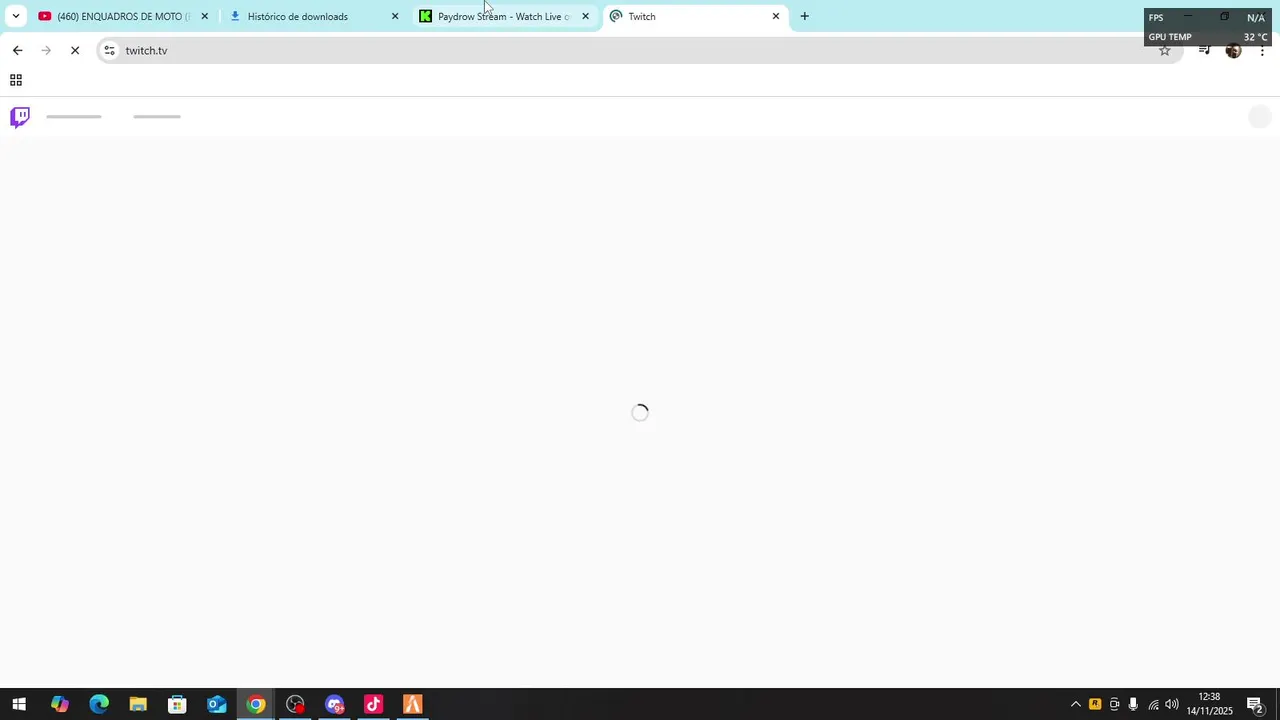The image size is (1280, 720).
Task: Click the GPU TEMP overlay readout
Action: pyautogui.click(x=1208, y=37)
